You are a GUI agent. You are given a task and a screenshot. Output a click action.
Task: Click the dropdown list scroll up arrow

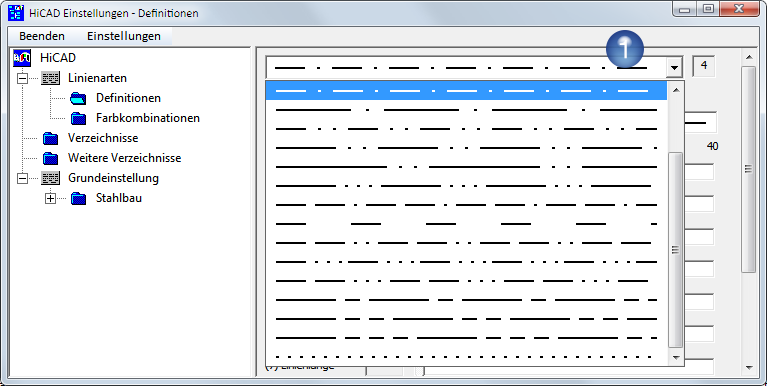676,90
